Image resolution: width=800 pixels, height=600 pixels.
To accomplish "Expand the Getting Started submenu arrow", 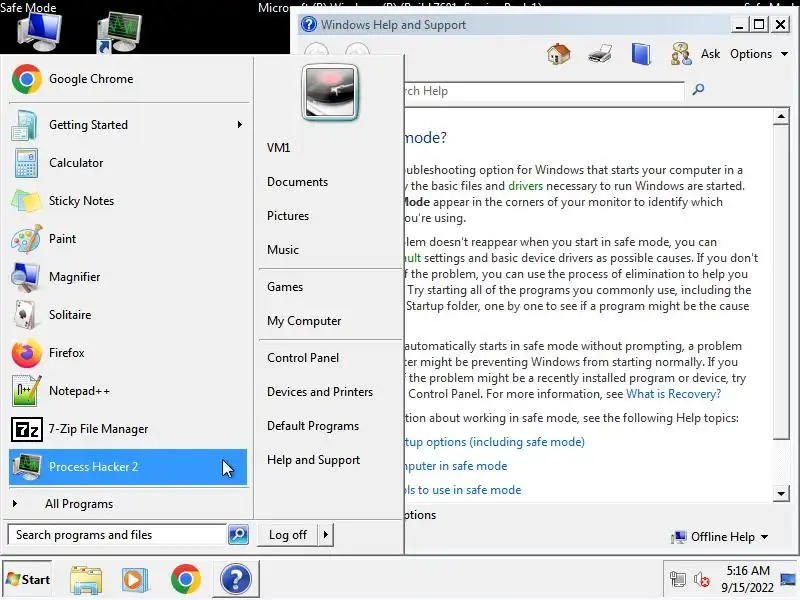I will tap(239, 124).
